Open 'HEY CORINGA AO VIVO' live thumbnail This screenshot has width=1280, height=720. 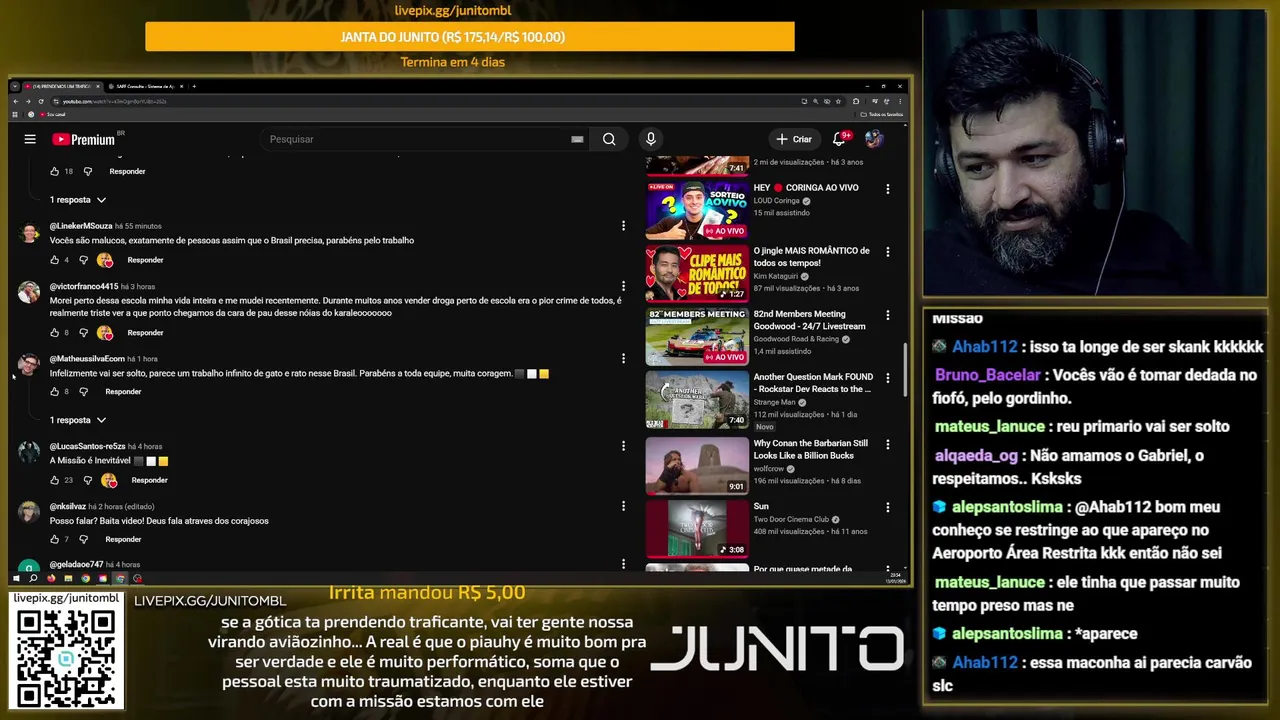click(697, 209)
